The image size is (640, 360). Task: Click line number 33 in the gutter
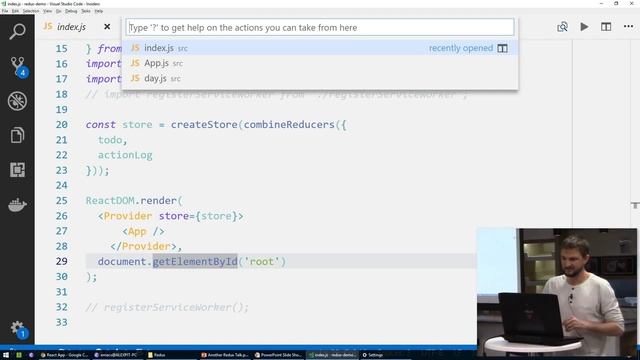[62, 322]
